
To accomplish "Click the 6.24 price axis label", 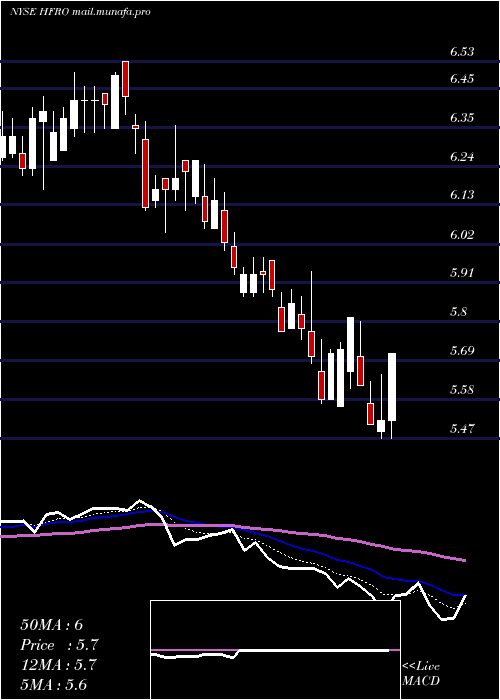I will (x=462, y=157).
